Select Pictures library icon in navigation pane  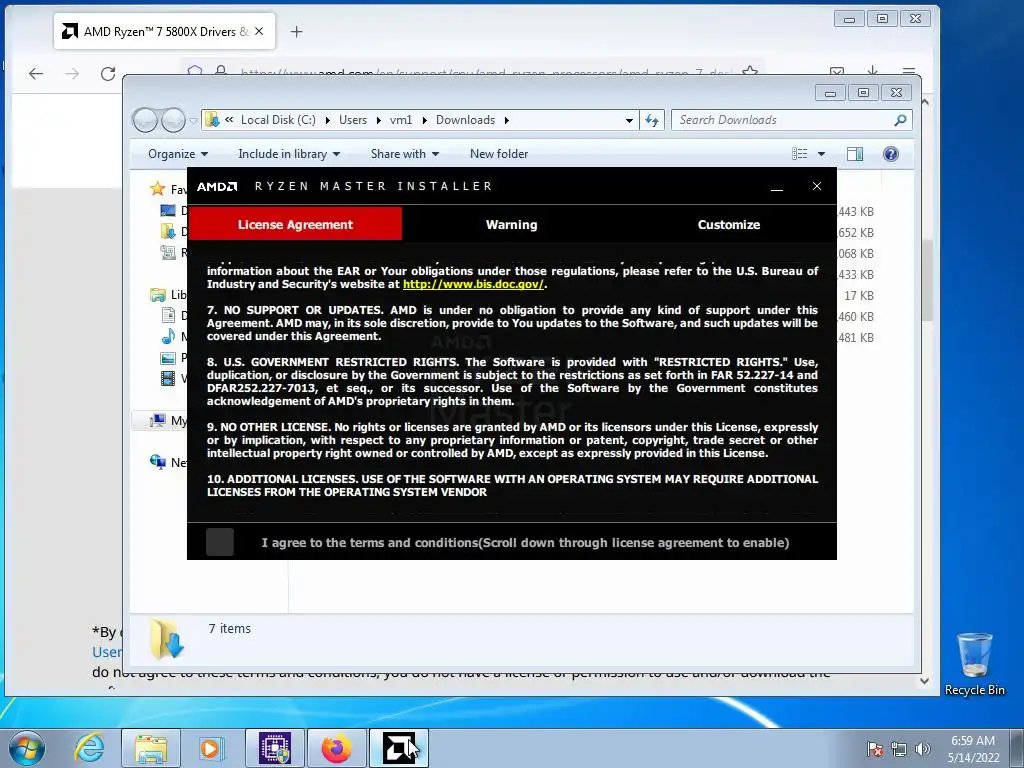pyautogui.click(x=168, y=358)
